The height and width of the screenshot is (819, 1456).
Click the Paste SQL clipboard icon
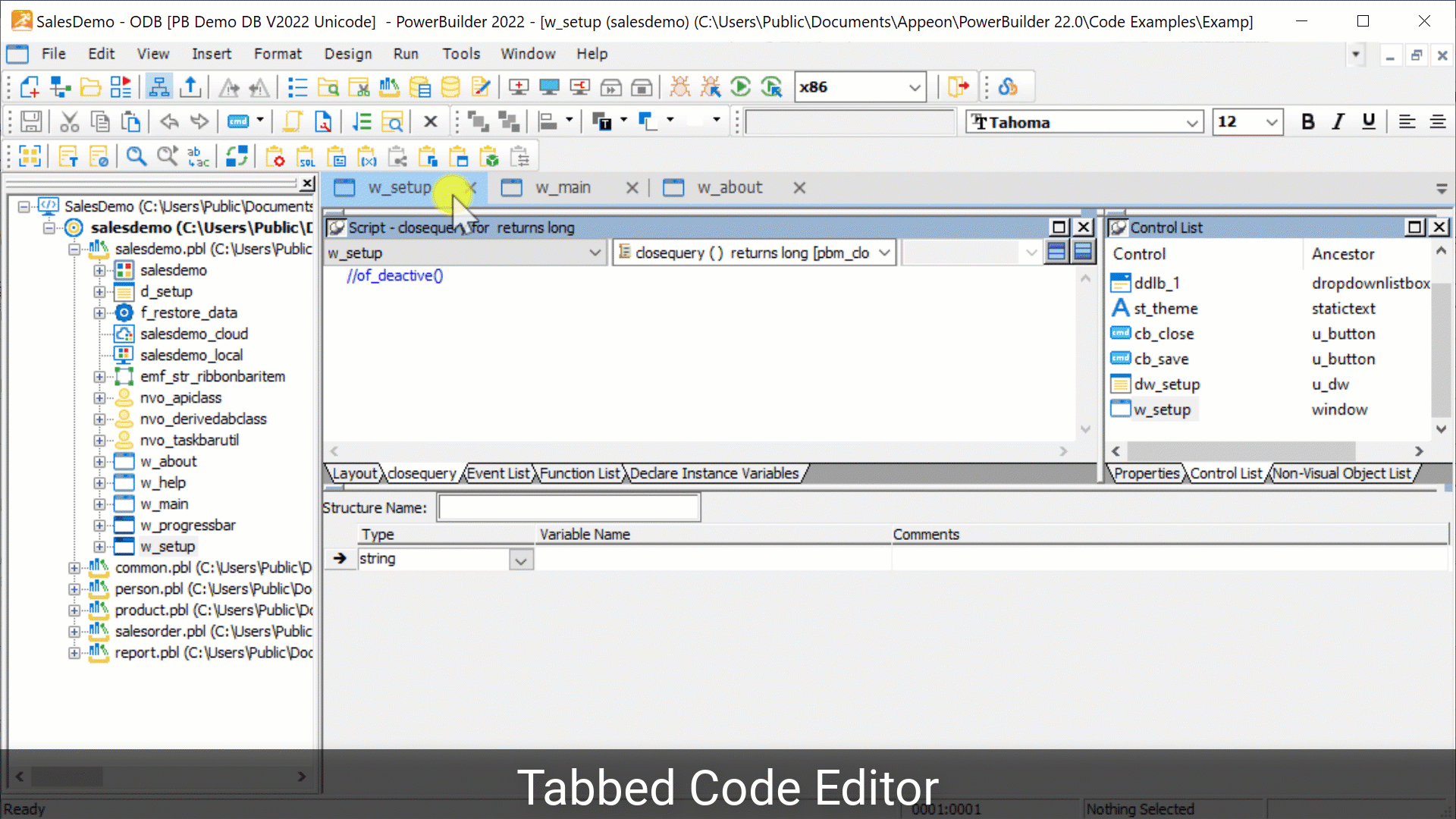click(306, 157)
